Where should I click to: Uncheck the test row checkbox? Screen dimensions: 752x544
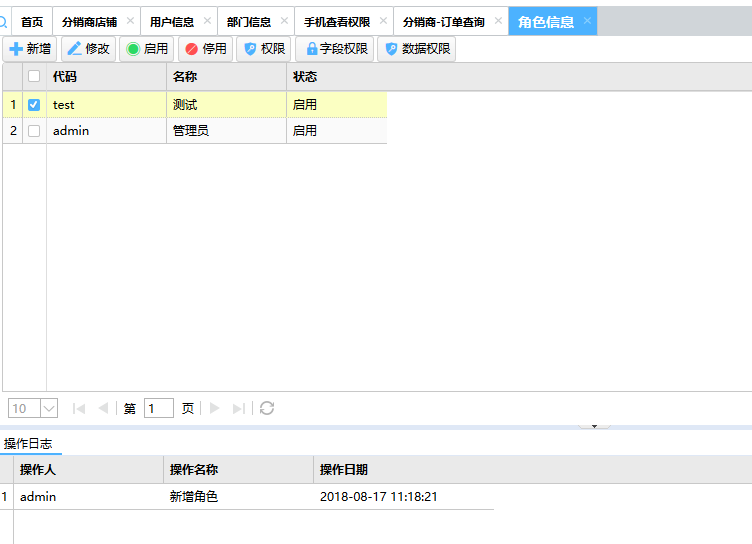(34, 104)
